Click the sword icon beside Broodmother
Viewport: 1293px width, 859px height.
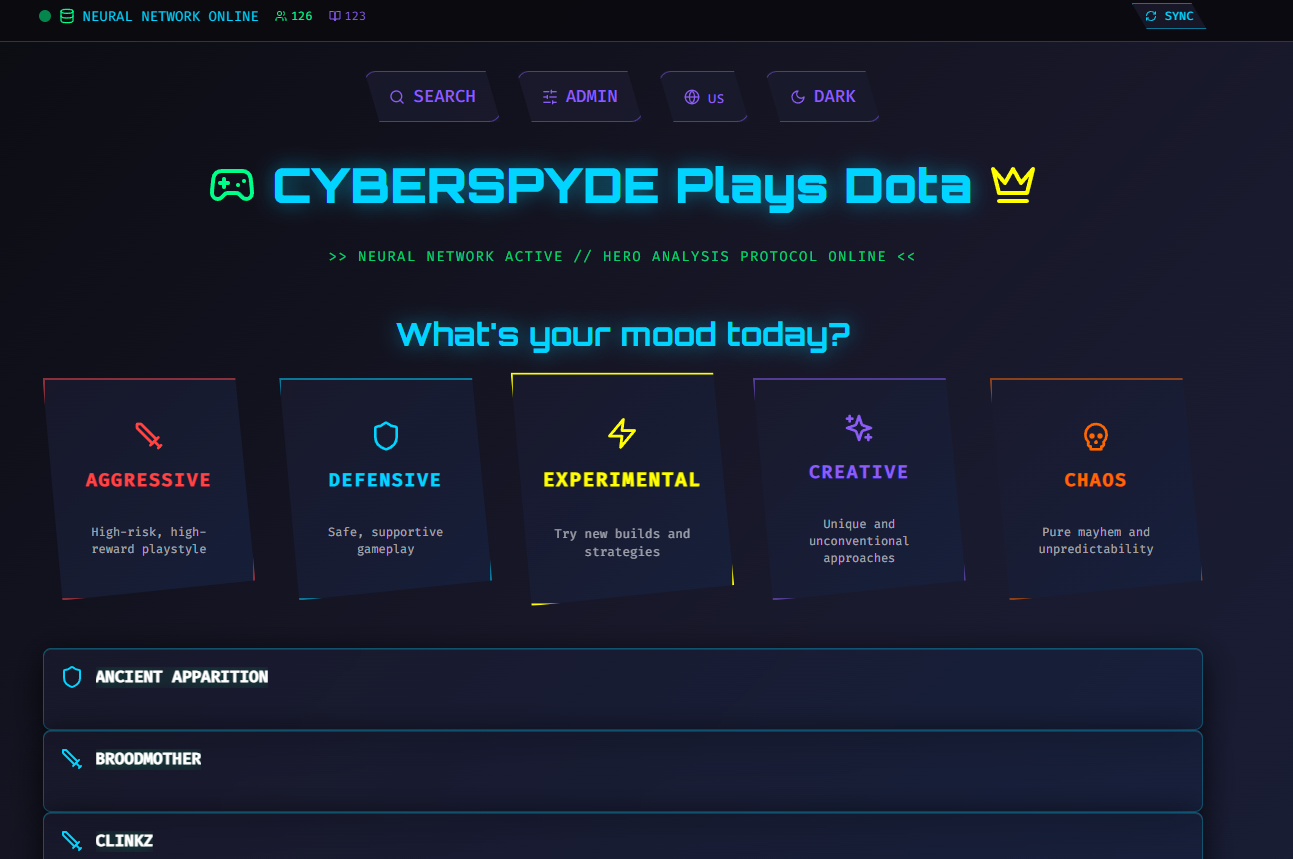click(72, 759)
